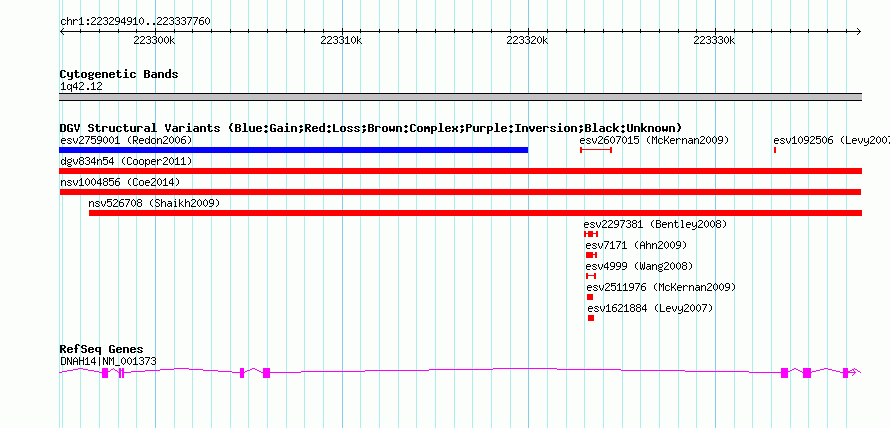Select the esv2511976 (McKernan2009) label
This screenshot has height=428, width=890.
click(661, 287)
